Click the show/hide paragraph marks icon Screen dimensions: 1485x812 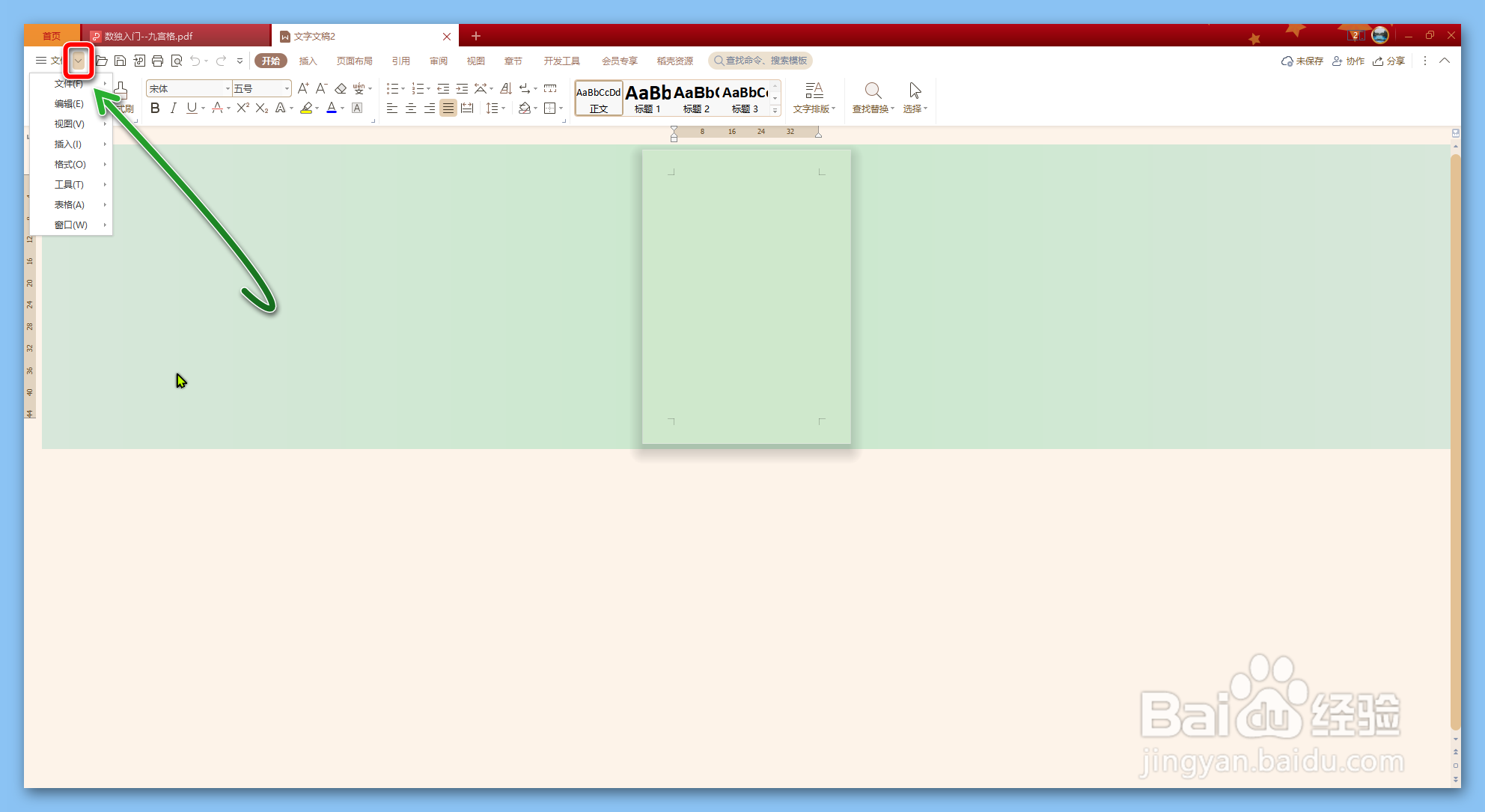click(x=525, y=88)
